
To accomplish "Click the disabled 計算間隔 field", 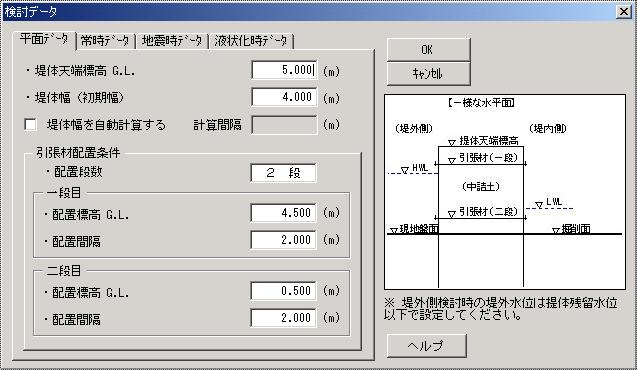I will [284, 125].
